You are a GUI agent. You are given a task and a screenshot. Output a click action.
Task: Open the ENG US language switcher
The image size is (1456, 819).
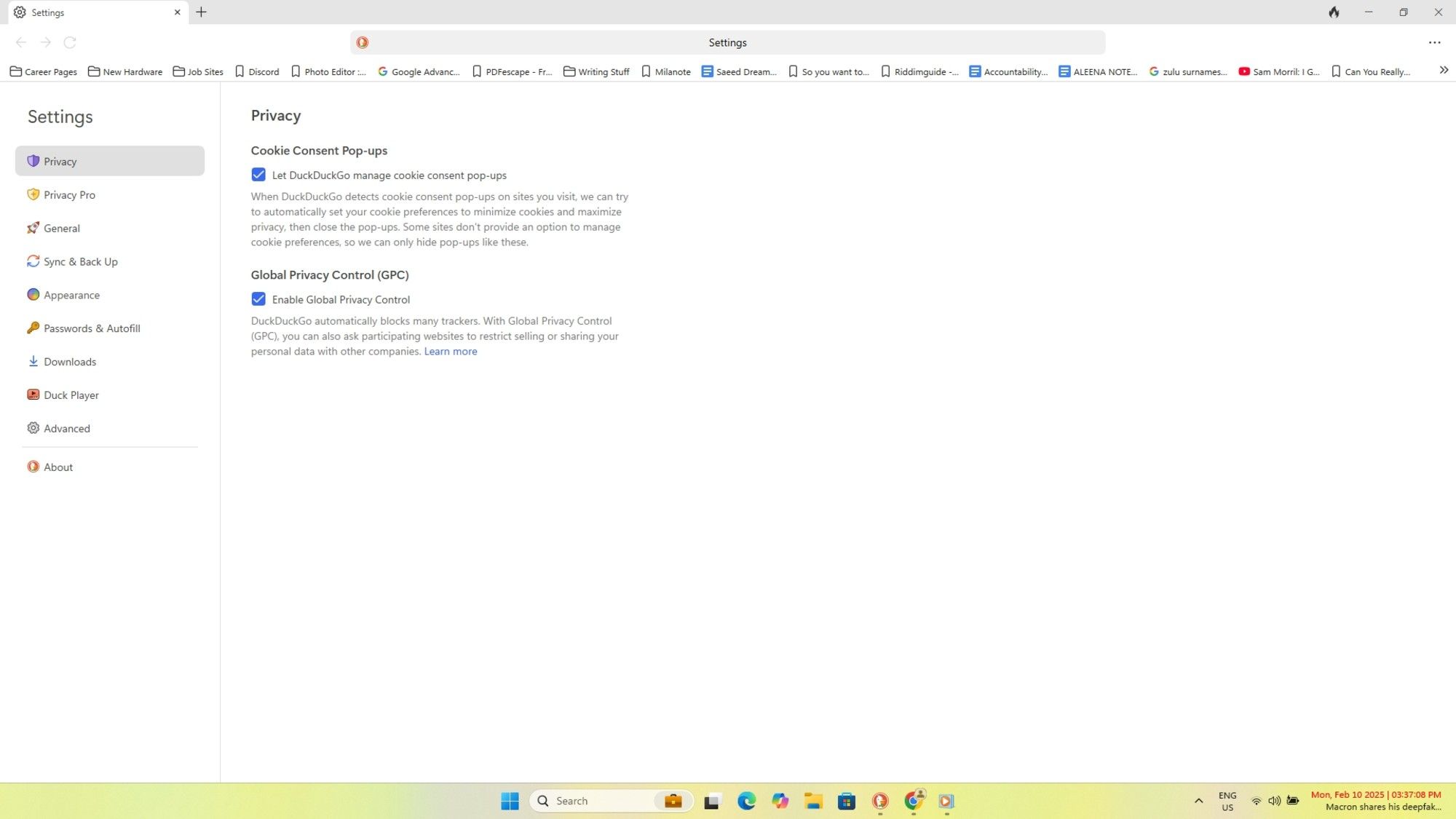pyautogui.click(x=1227, y=801)
